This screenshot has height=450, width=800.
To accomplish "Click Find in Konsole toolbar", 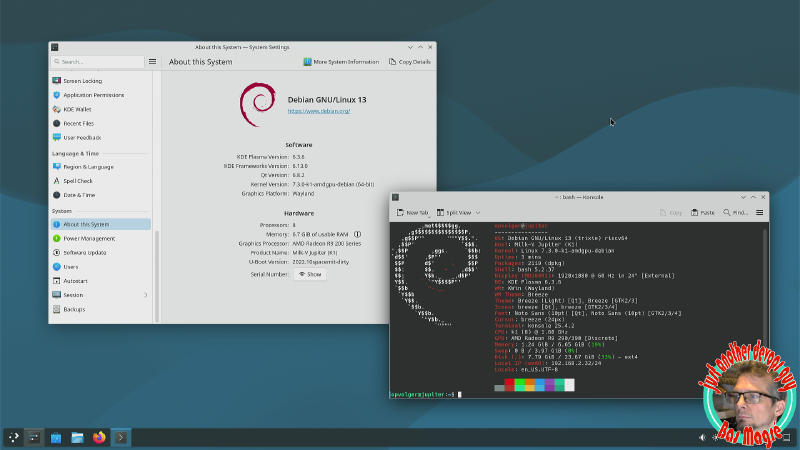I will (x=735, y=213).
